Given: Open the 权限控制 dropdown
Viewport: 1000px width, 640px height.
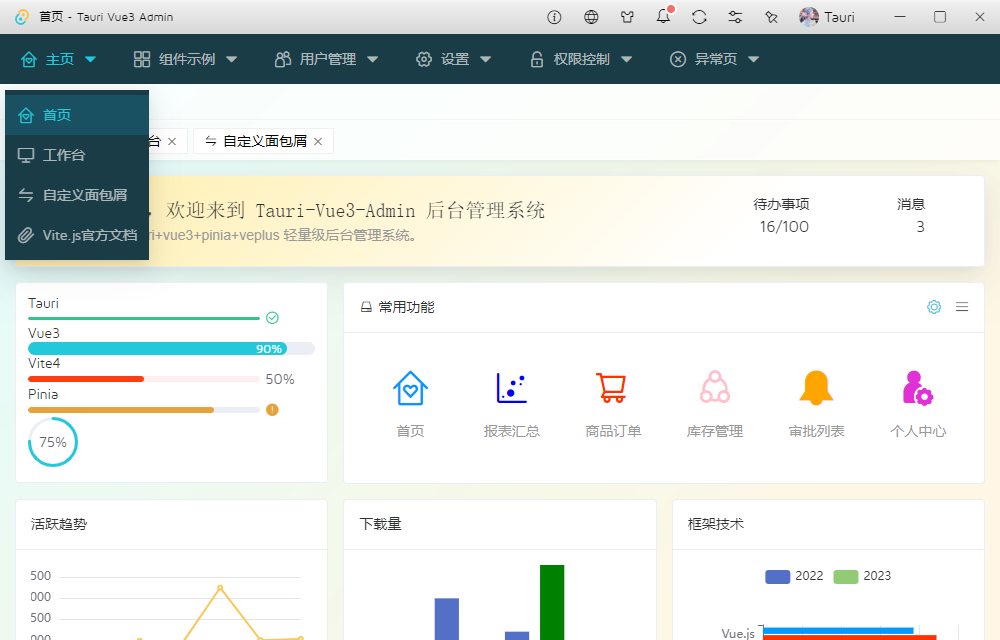Looking at the screenshot, I should [x=580, y=59].
